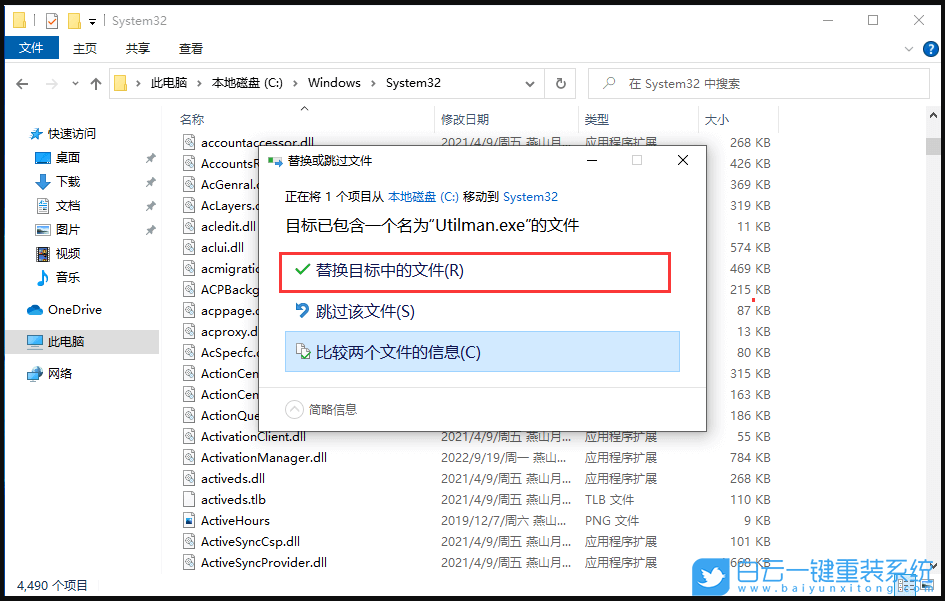Open the address bar dropdown arrow
The height and width of the screenshot is (601, 945).
pos(530,83)
